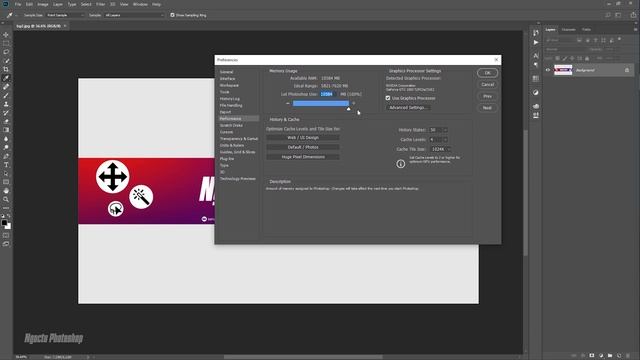
Task: Click the Next button
Action: pos(487,108)
